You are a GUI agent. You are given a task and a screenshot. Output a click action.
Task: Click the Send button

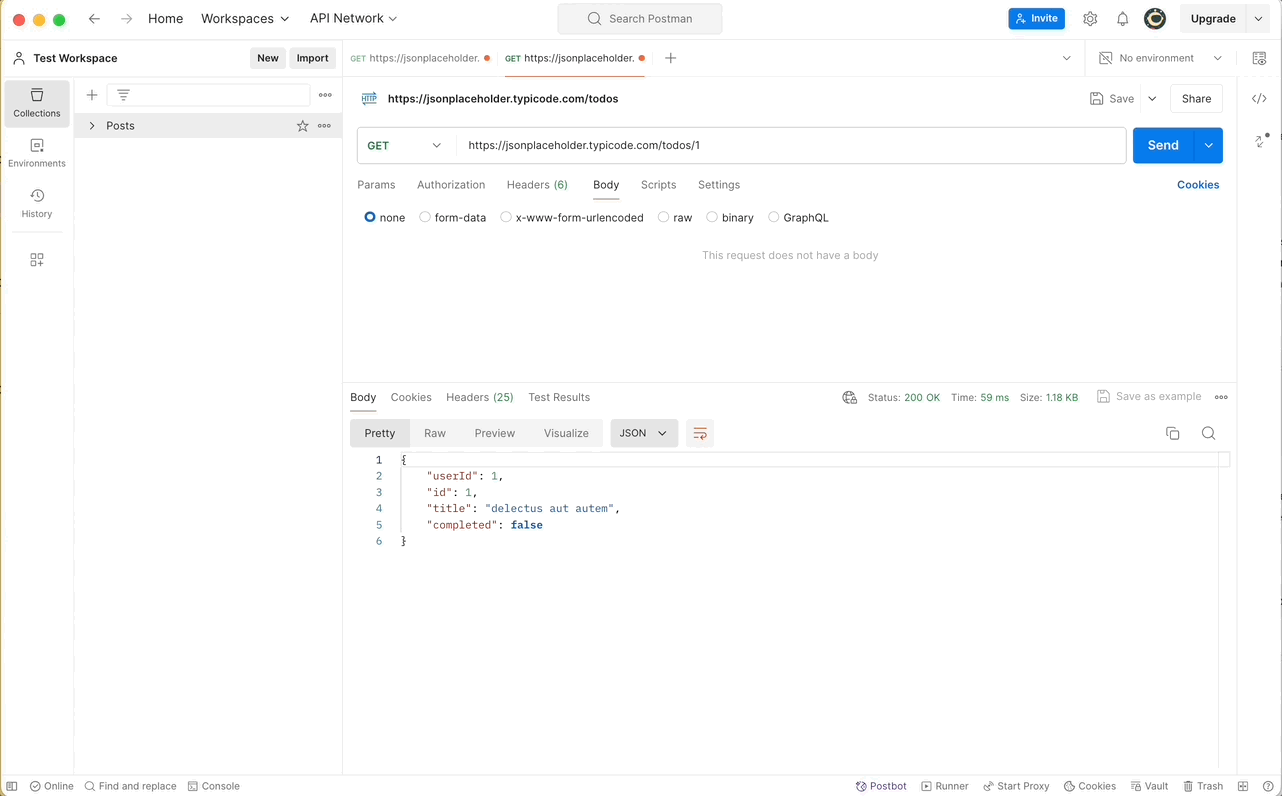pos(1163,145)
